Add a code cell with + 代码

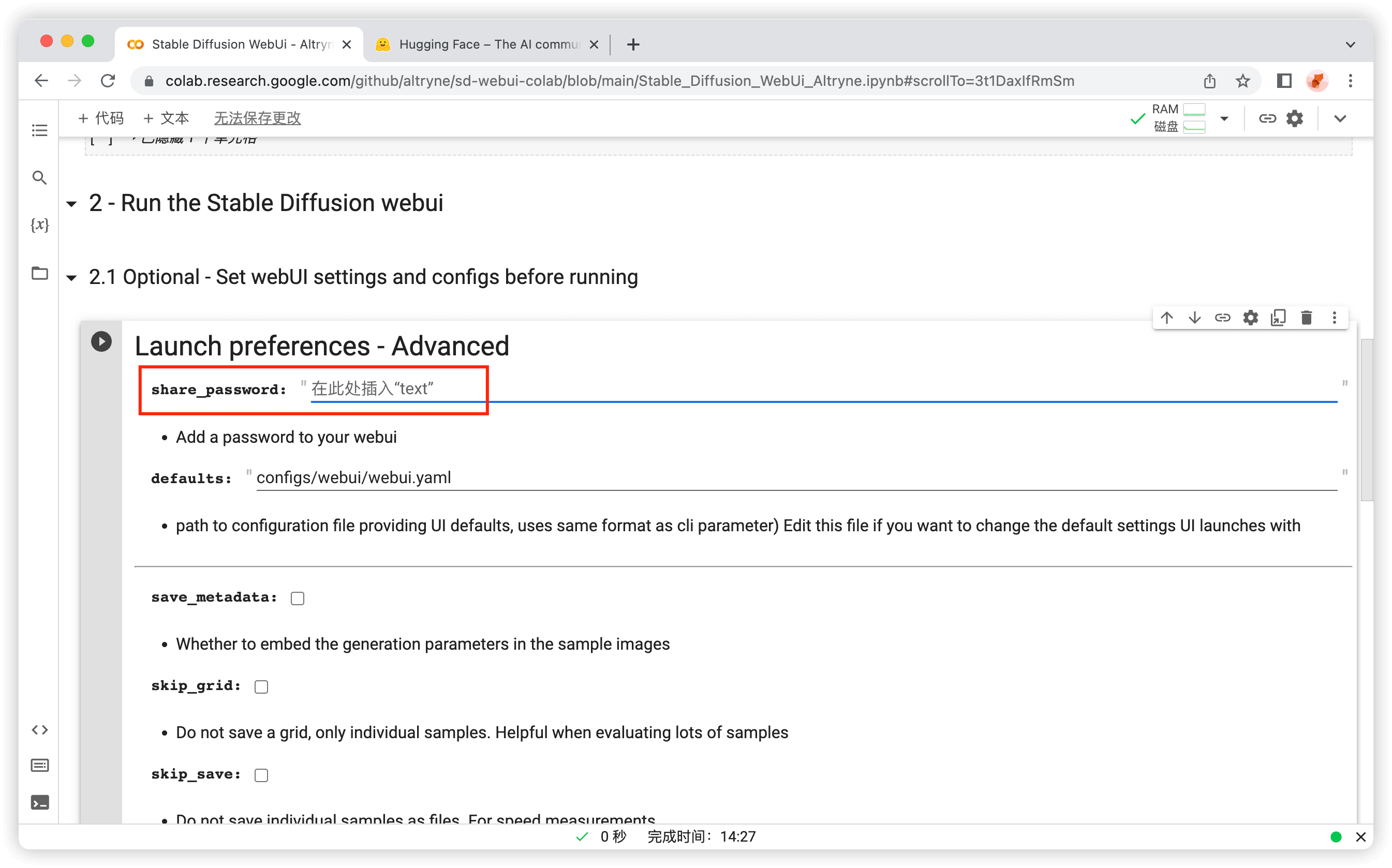[100, 118]
